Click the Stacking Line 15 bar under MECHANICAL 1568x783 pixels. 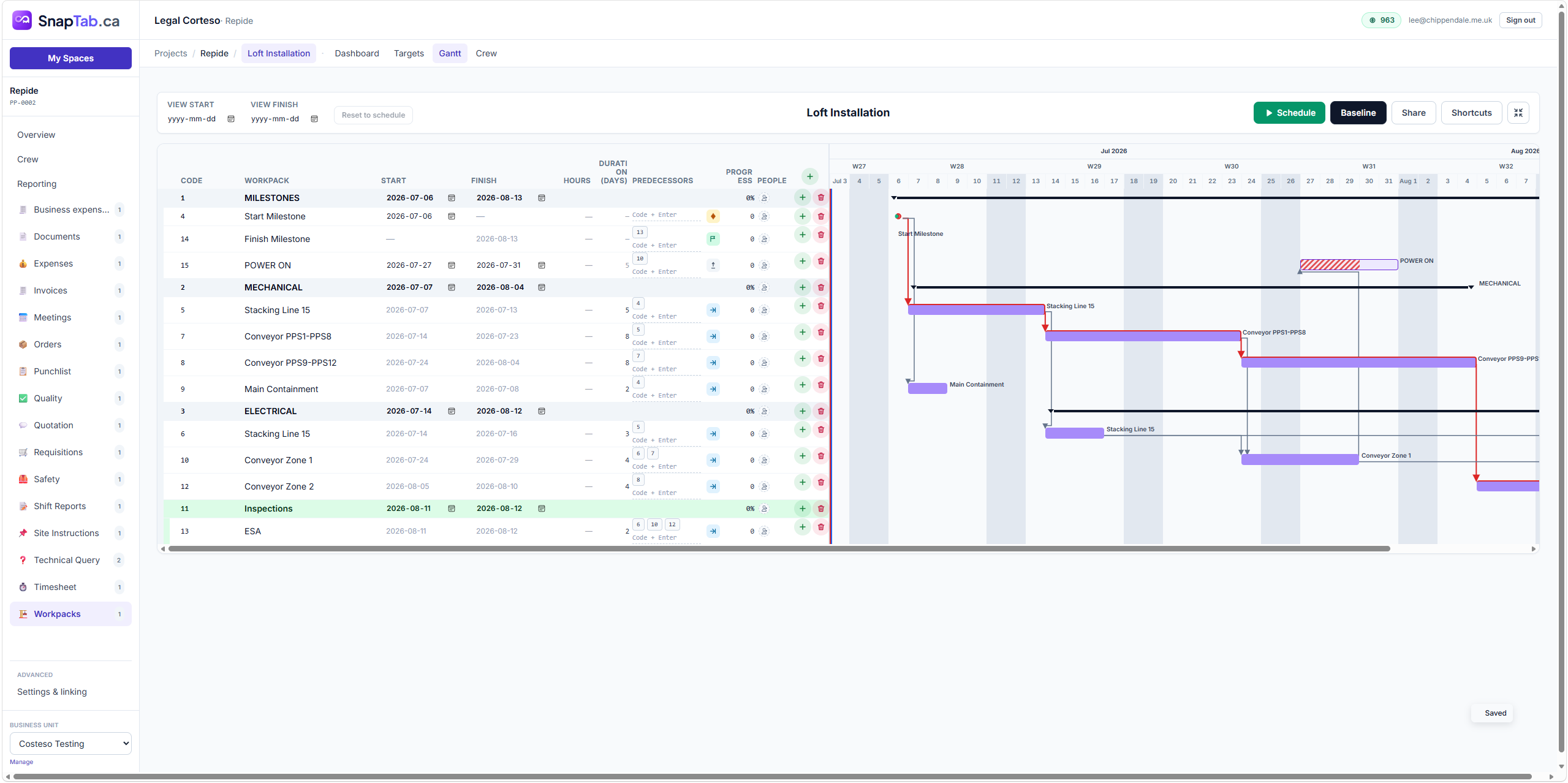tap(976, 309)
